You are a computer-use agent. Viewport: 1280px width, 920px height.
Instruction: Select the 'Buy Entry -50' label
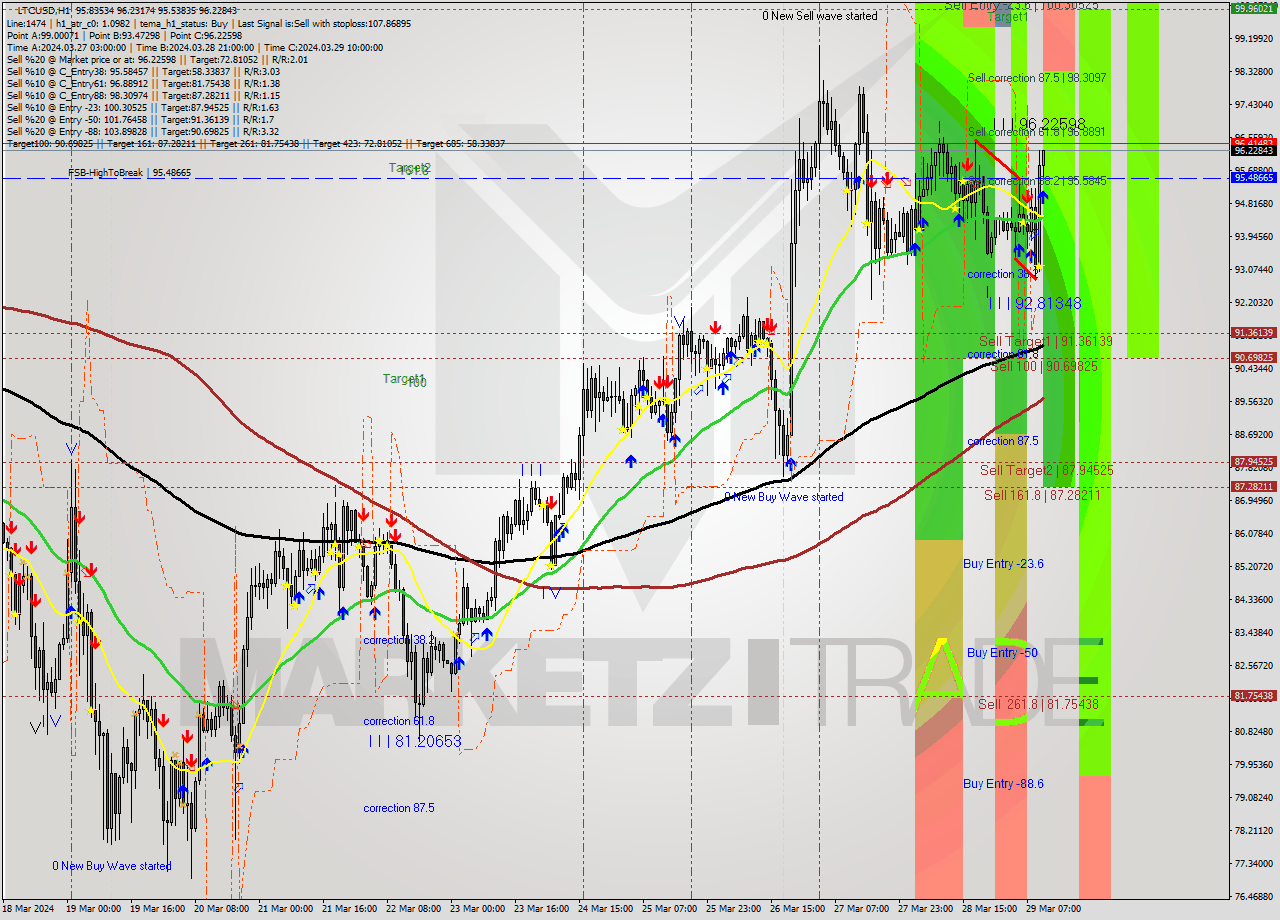[1001, 653]
